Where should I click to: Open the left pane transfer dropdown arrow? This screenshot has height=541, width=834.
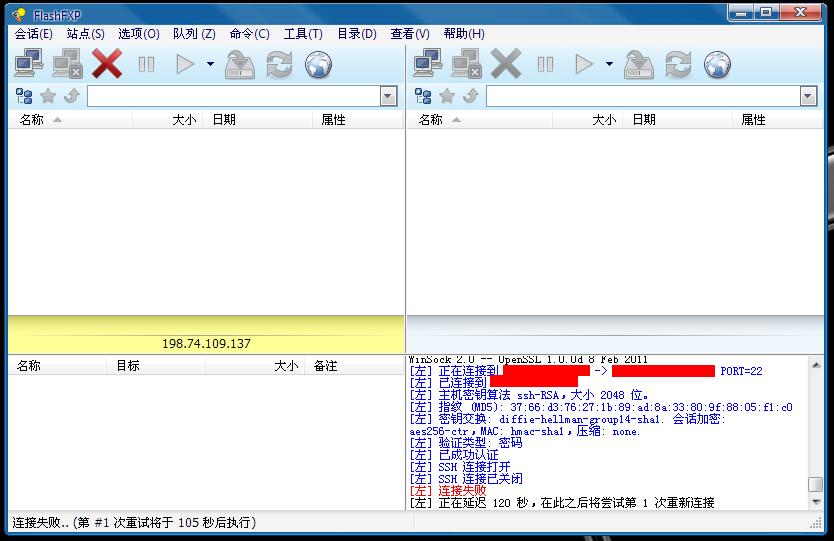211,64
